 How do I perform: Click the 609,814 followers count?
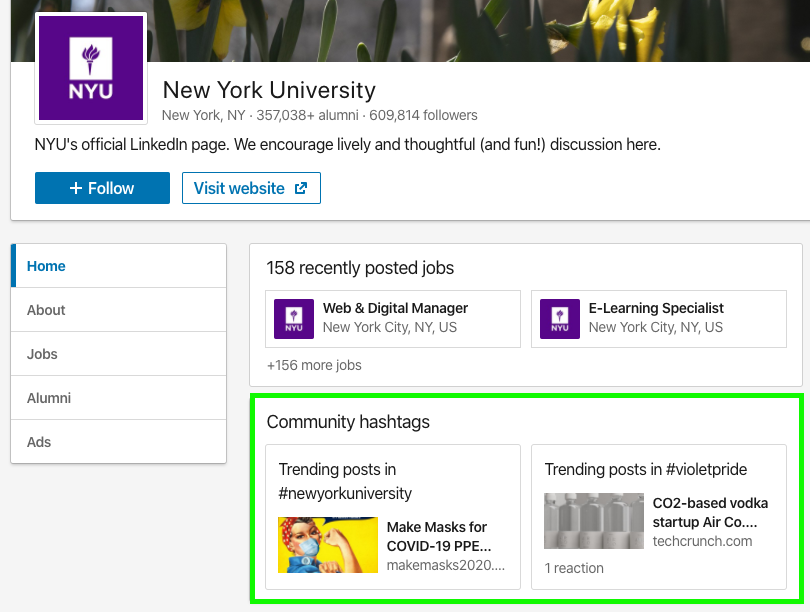(x=423, y=115)
